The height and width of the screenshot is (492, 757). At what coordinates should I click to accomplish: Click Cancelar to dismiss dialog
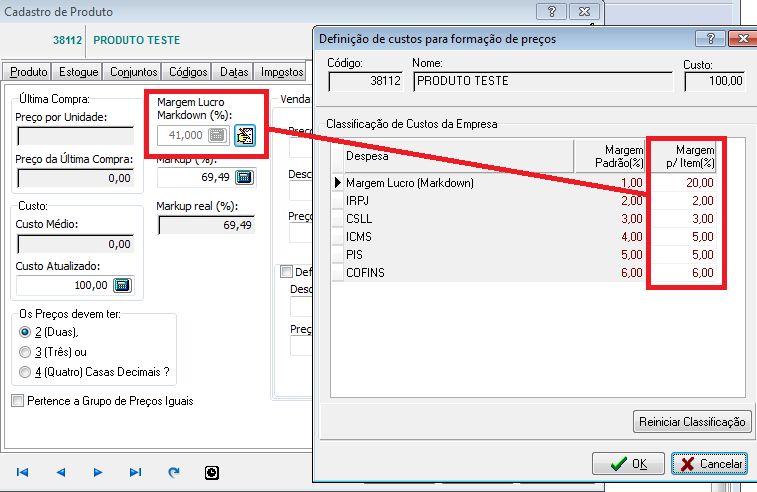coord(709,464)
